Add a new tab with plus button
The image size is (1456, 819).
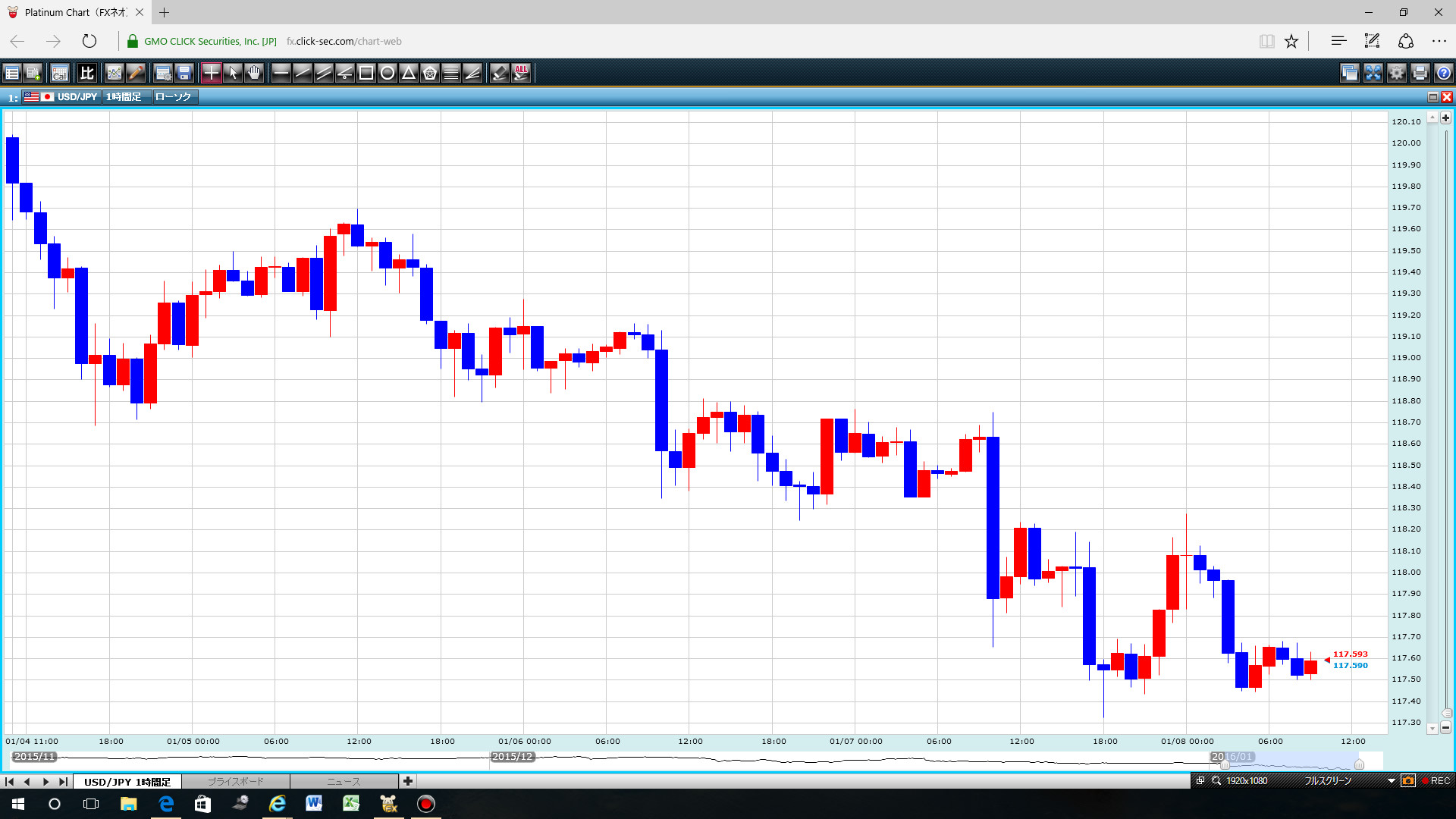tap(408, 781)
